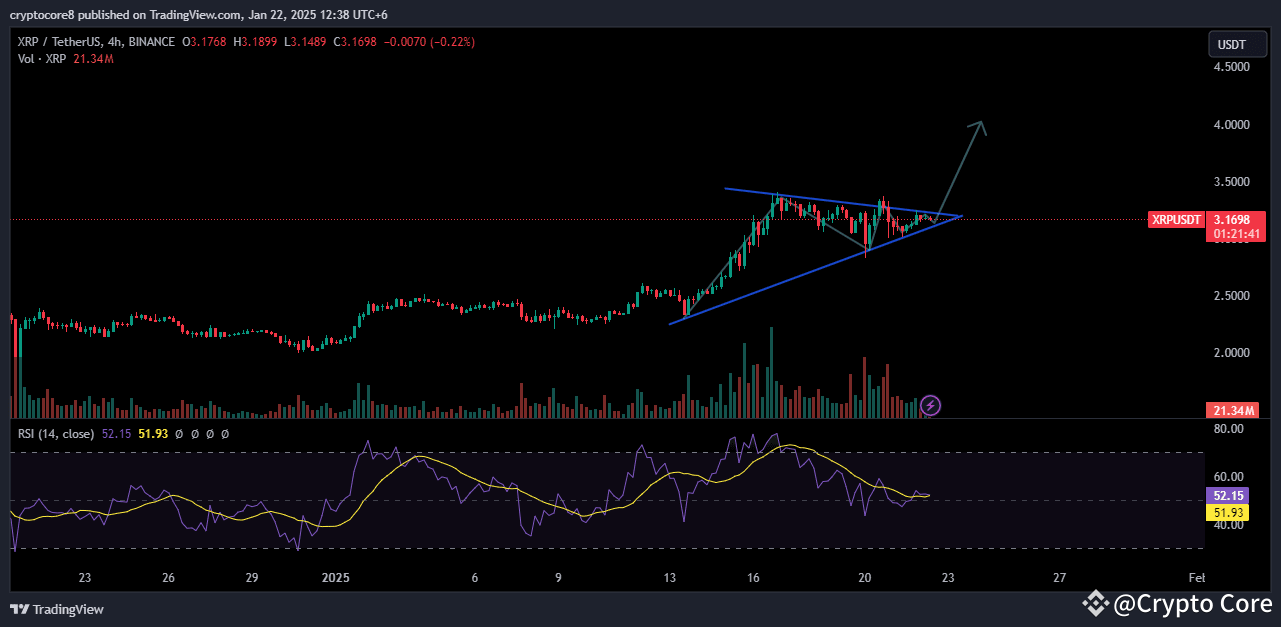Click the 4.0000 price axis label

click(1231, 125)
